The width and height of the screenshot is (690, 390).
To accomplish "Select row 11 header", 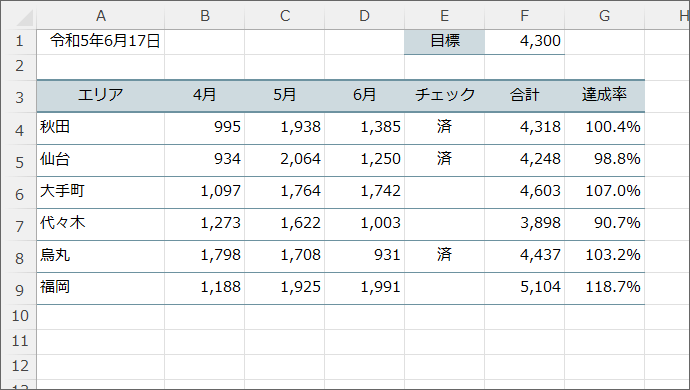I will pos(19,342).
